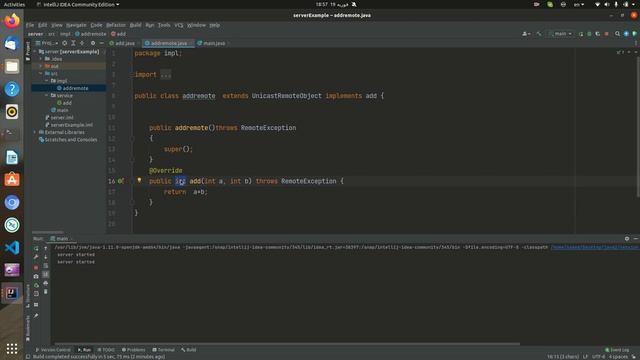Open the Refactor menu

pos(116,25)
